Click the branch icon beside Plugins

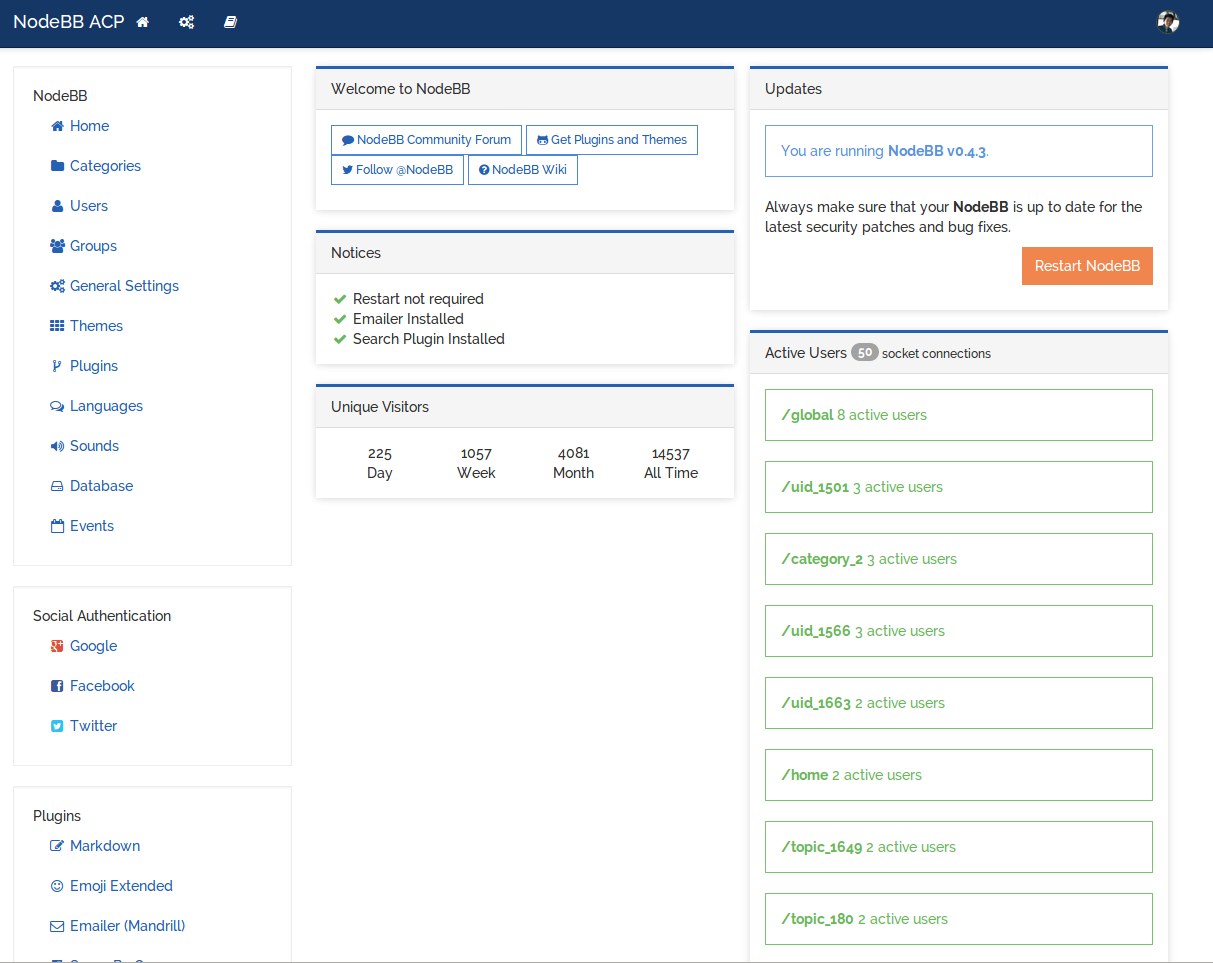coord(57,366)
